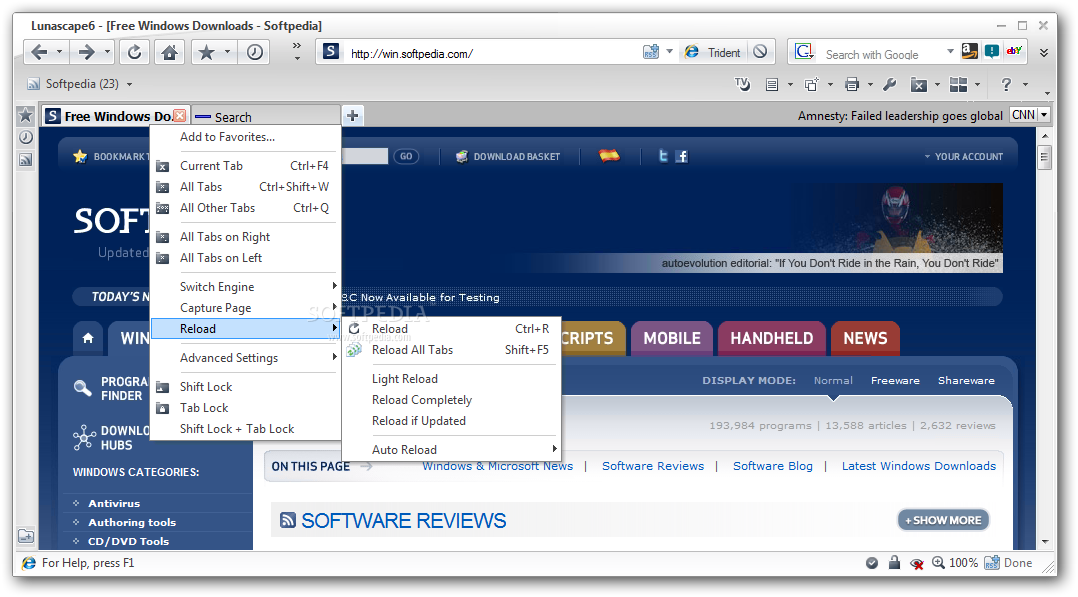
Task: Switch to the Search tab
Action: (x=265, y=117)
